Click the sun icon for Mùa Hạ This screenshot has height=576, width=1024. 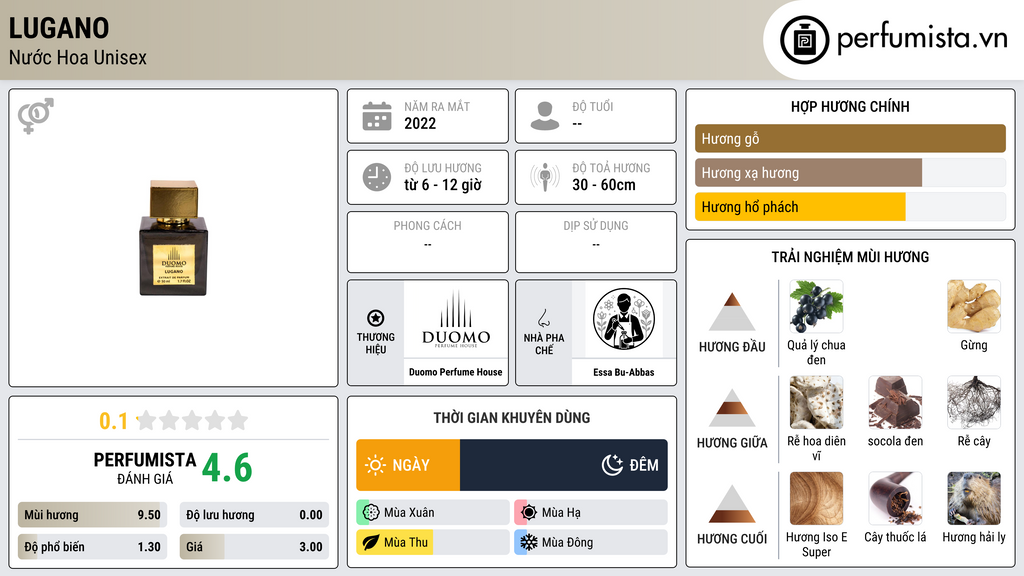coord(529,513)
